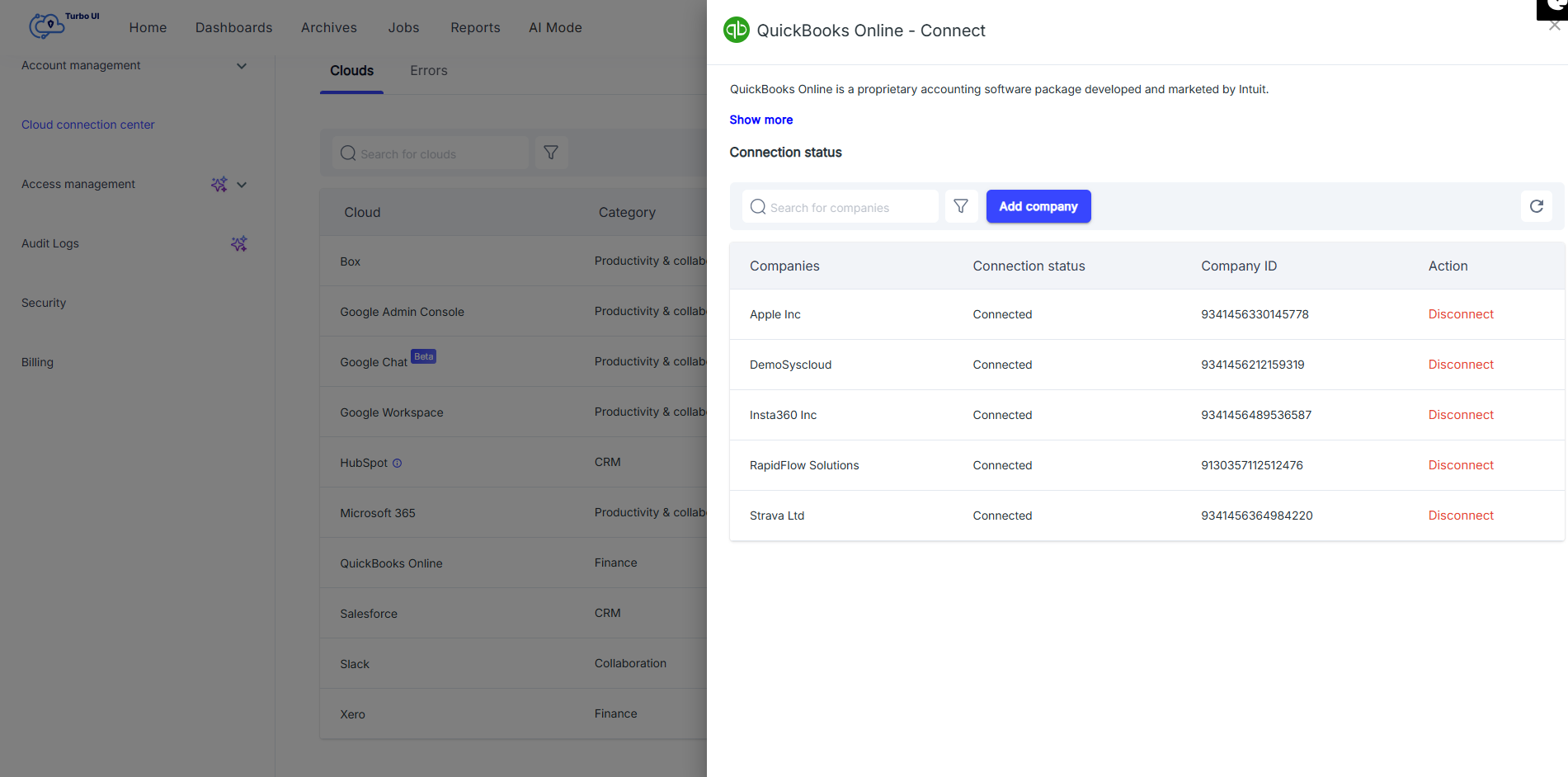Select the HubSpot cloud row
The image size is (1568, 777).
514,463
